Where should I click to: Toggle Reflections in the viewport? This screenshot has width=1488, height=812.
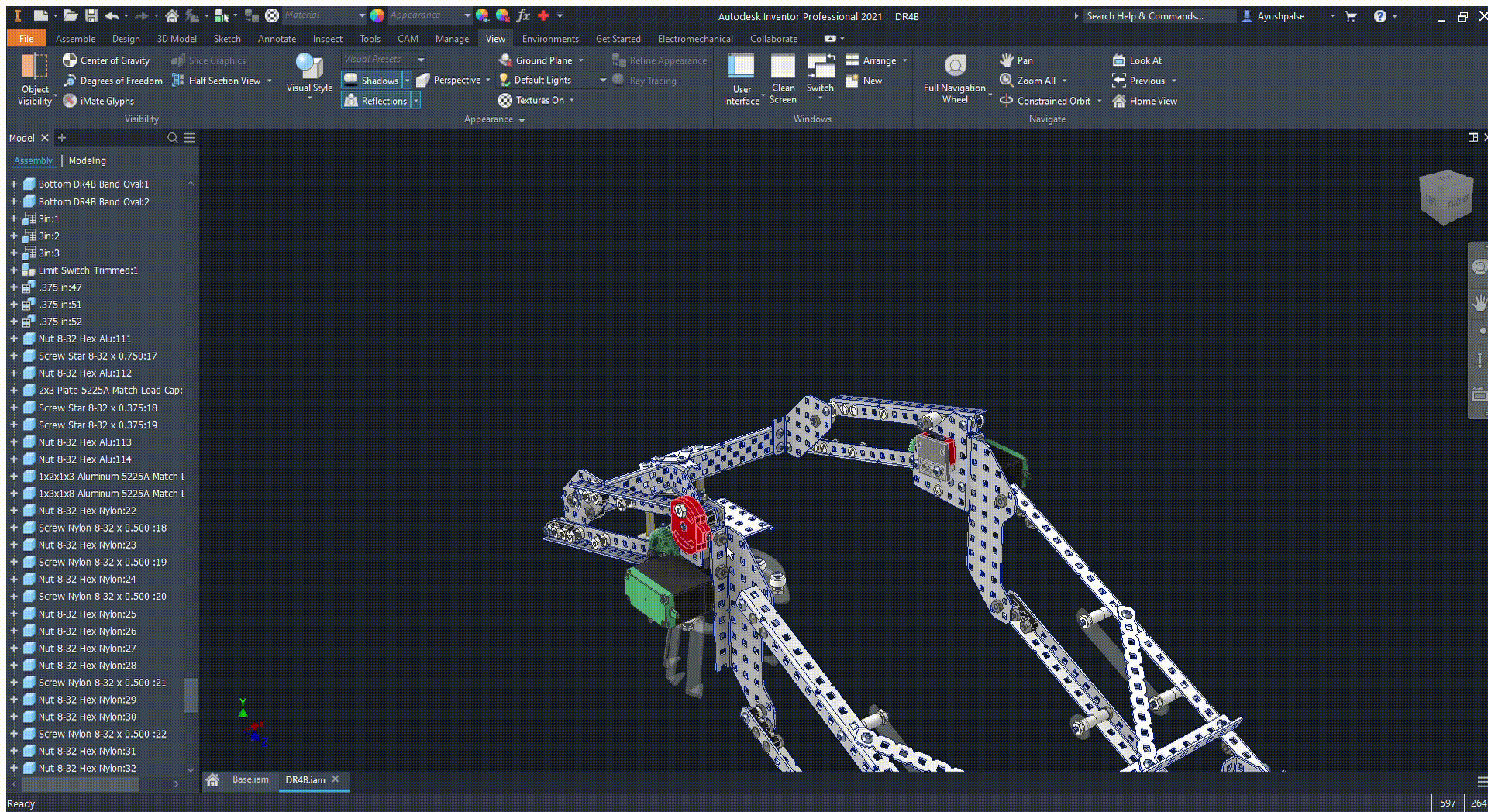click(x=376, y=101)
